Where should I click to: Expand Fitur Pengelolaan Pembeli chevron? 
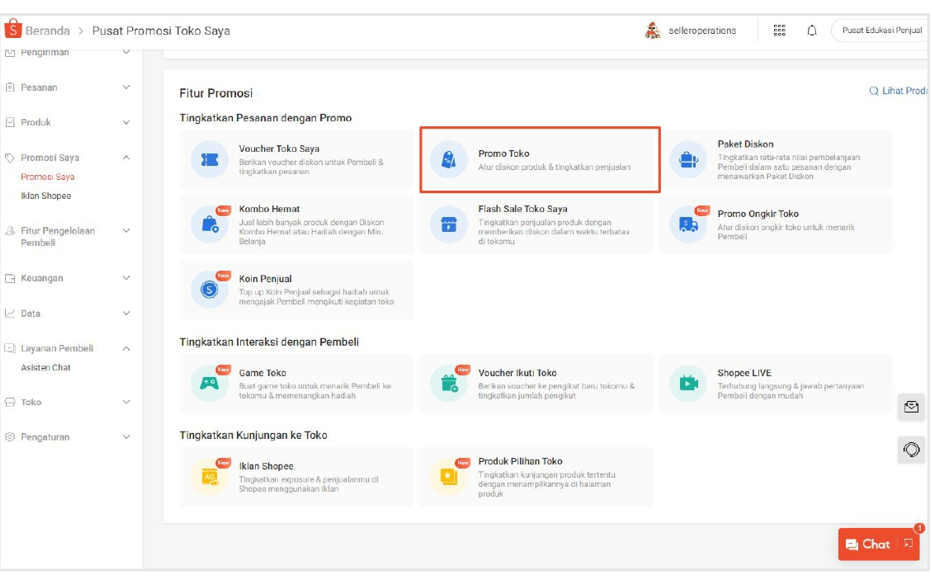tap(126, 231)
